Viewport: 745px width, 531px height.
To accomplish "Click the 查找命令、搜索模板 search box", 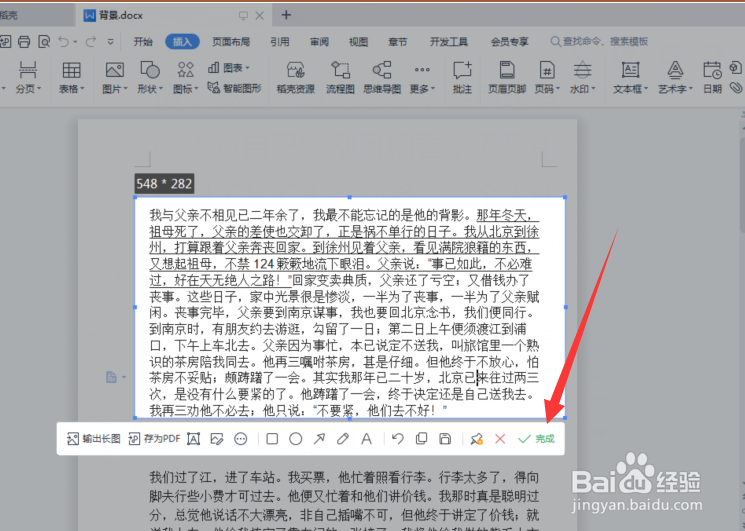I will click(x=600, y=42).
